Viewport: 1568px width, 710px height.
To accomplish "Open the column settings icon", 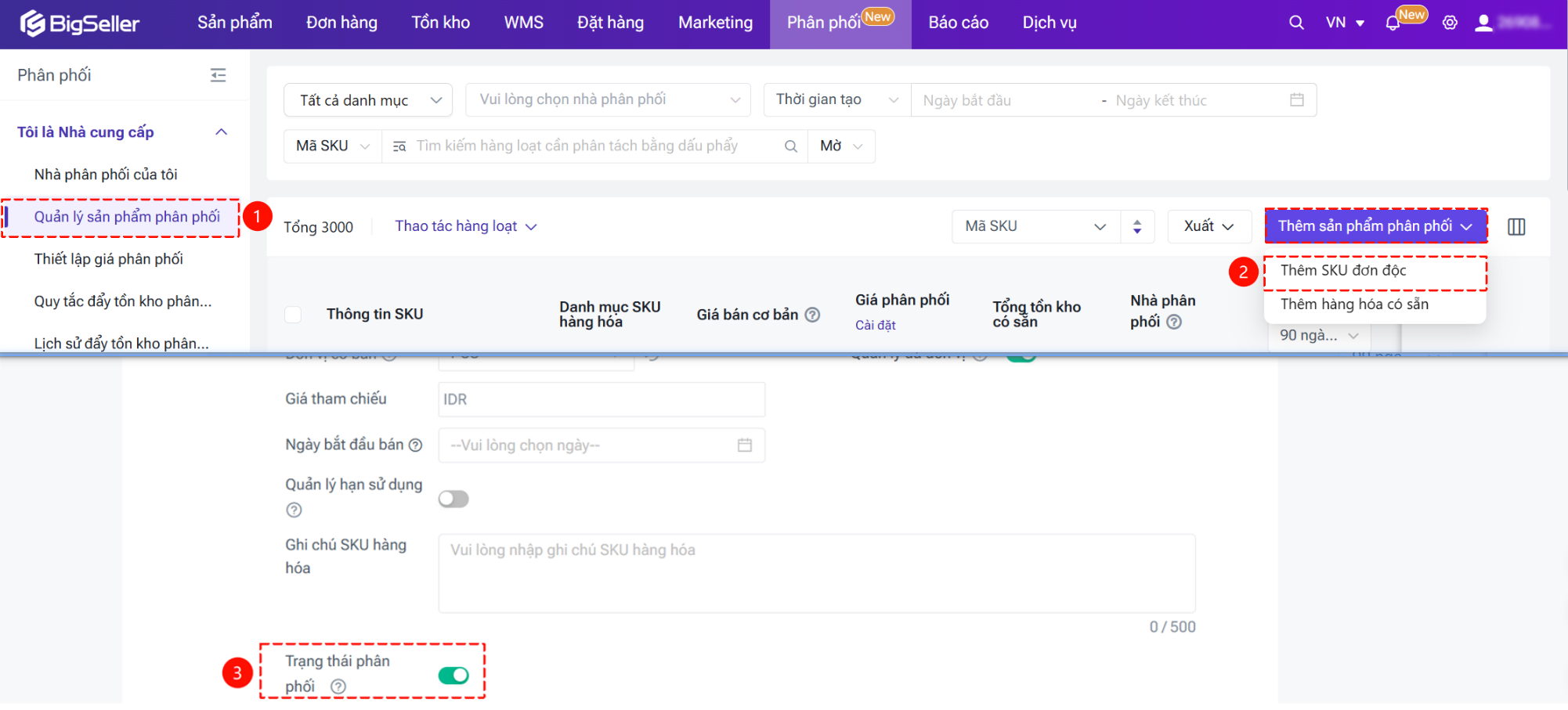I will click(1516, 227).
